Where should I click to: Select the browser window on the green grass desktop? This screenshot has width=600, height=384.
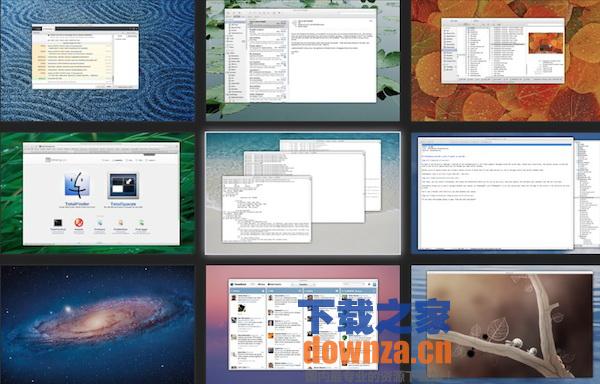click(101, 194)
